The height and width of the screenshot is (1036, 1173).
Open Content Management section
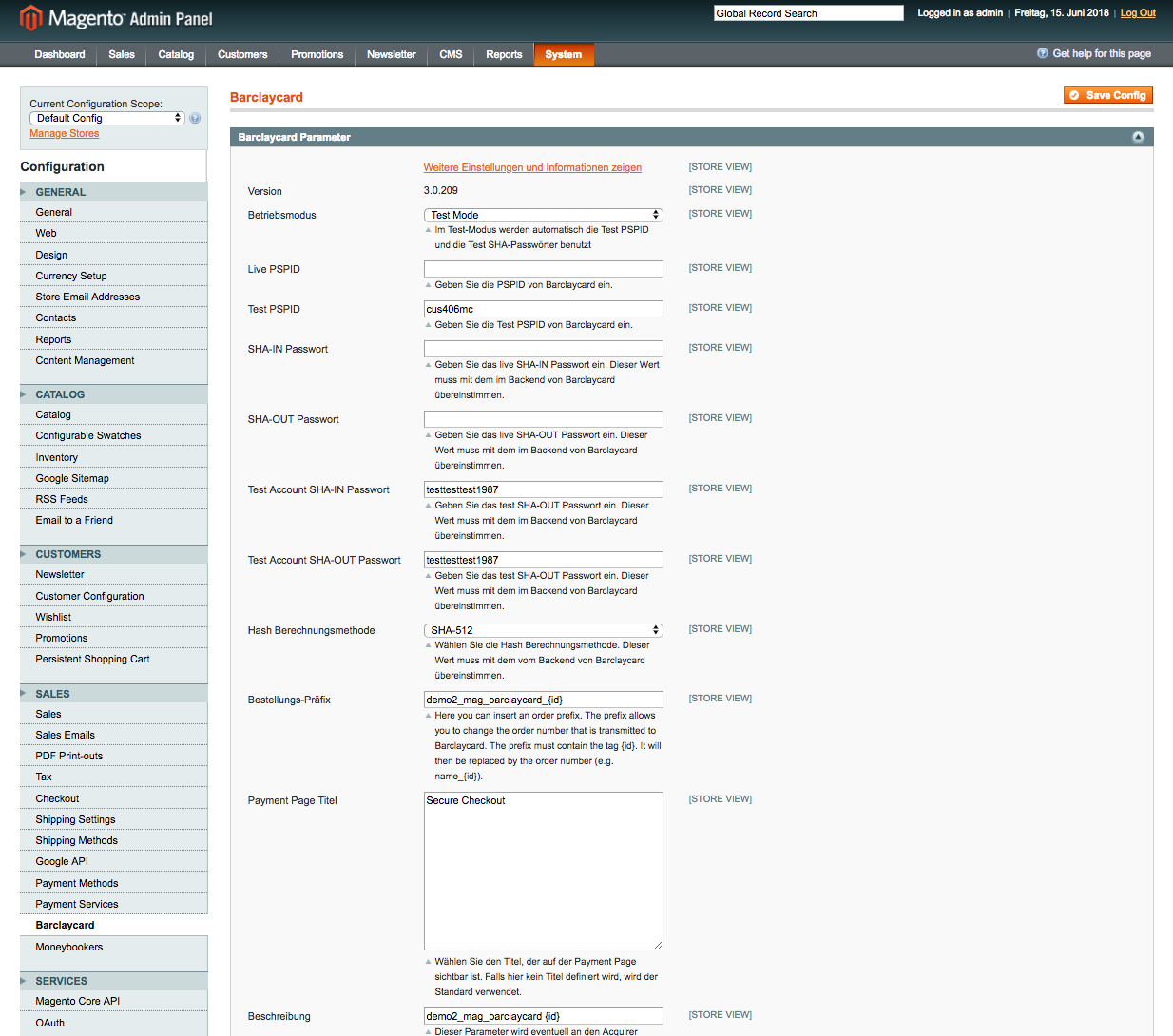[114, 360]
